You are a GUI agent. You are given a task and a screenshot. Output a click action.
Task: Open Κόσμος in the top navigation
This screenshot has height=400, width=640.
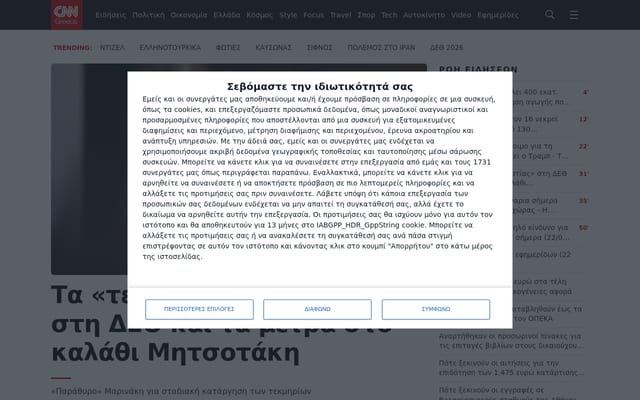[x=259, y=15]
